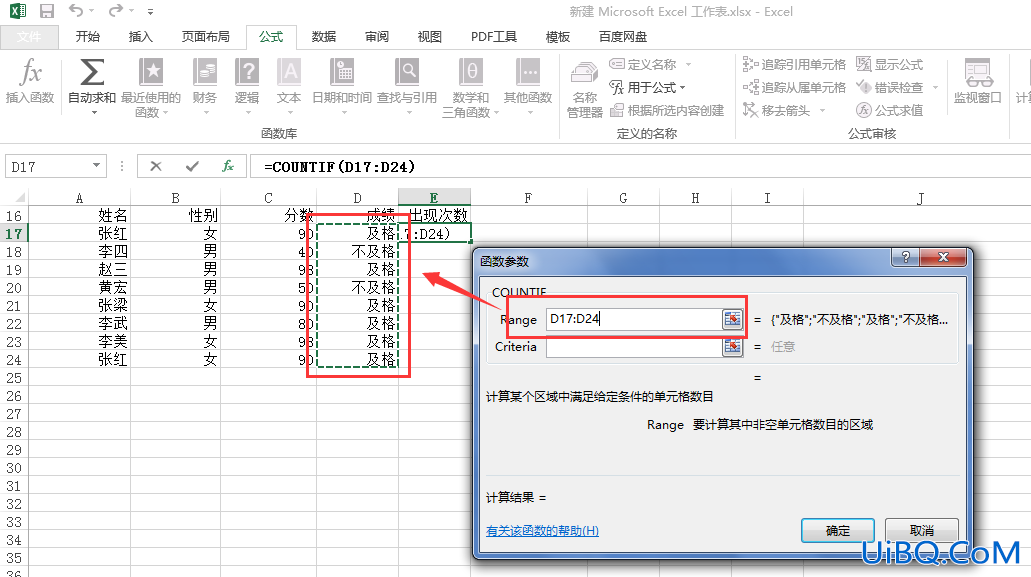The width and height of the screenshot is (1031, 577).
Task: Expand the AutoSum dropdown arrow
Action: click(x=93, y=113)
